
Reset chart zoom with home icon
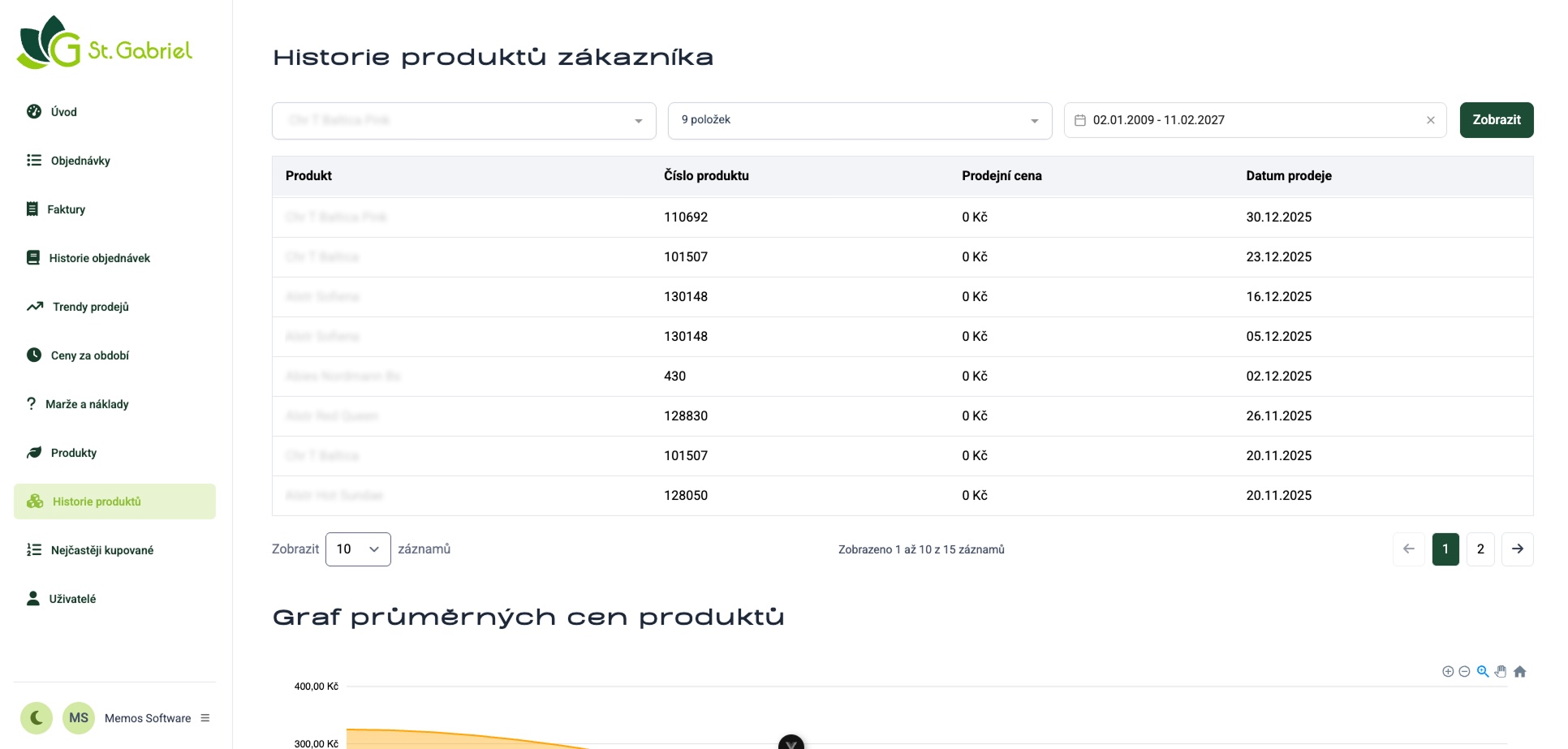pyautogui.click(x=1520, y=671)
